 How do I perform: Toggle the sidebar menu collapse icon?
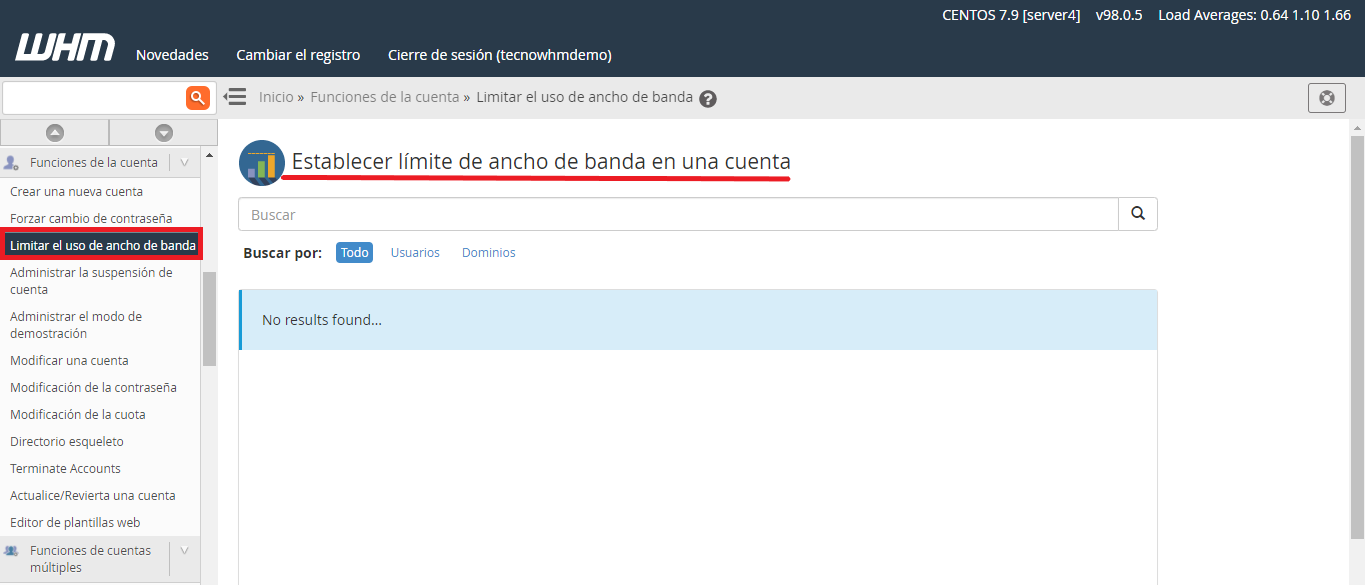(235, 97)
